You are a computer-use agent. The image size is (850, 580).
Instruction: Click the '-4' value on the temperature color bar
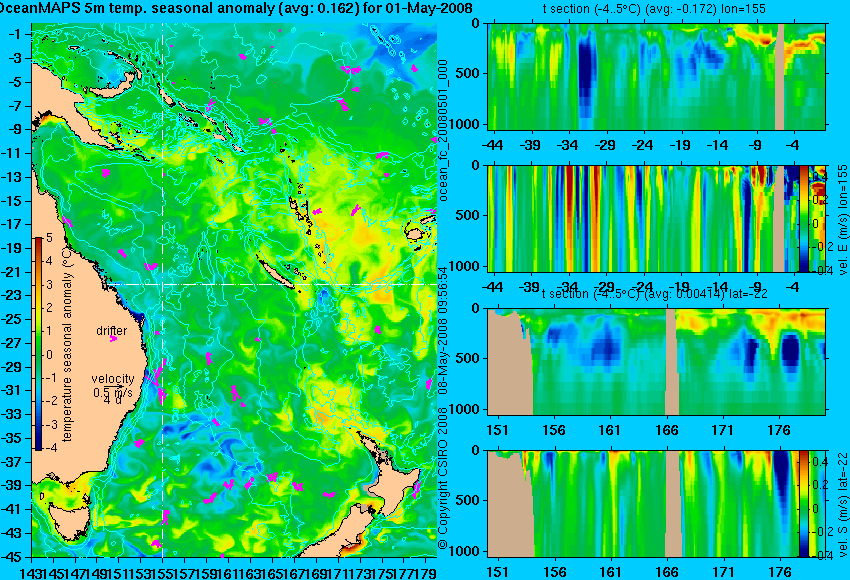click(48, 448)
